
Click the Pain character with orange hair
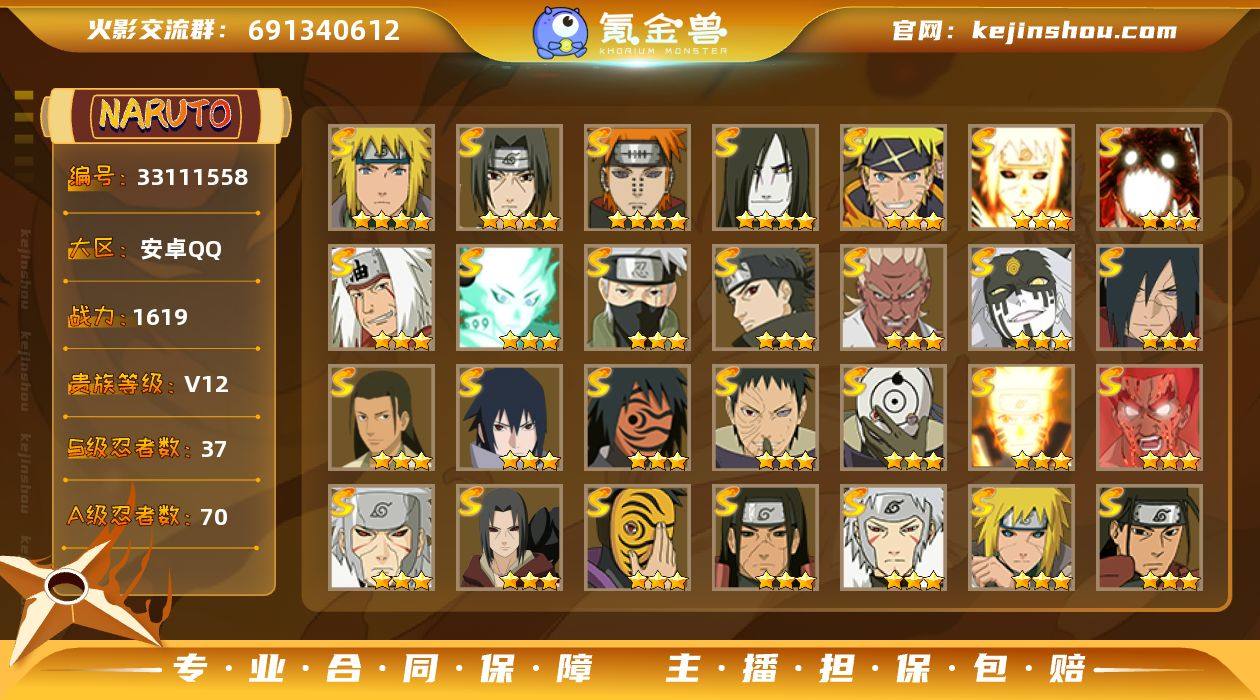point(637,177)
